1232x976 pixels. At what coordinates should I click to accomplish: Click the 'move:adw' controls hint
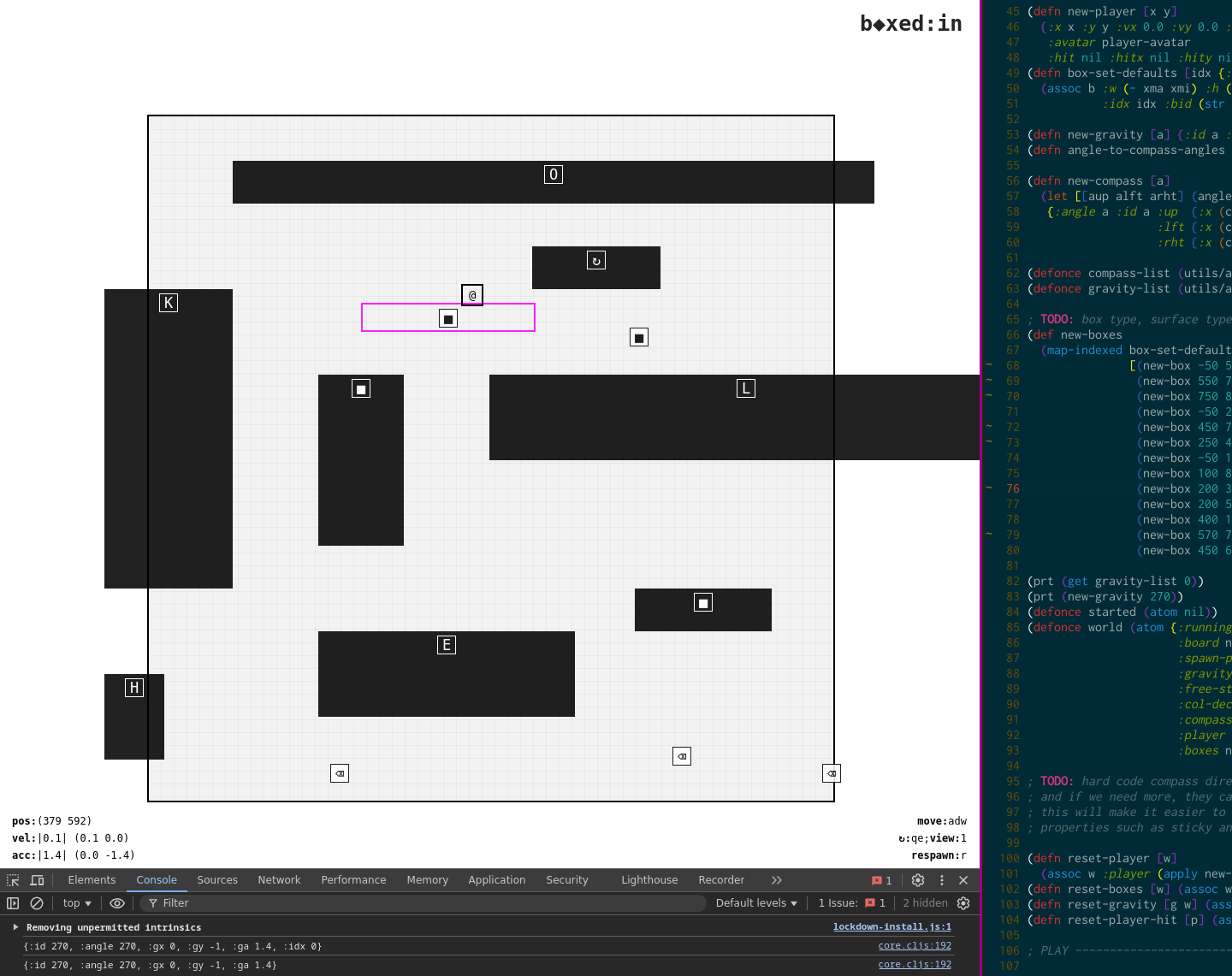pos(942,821)
